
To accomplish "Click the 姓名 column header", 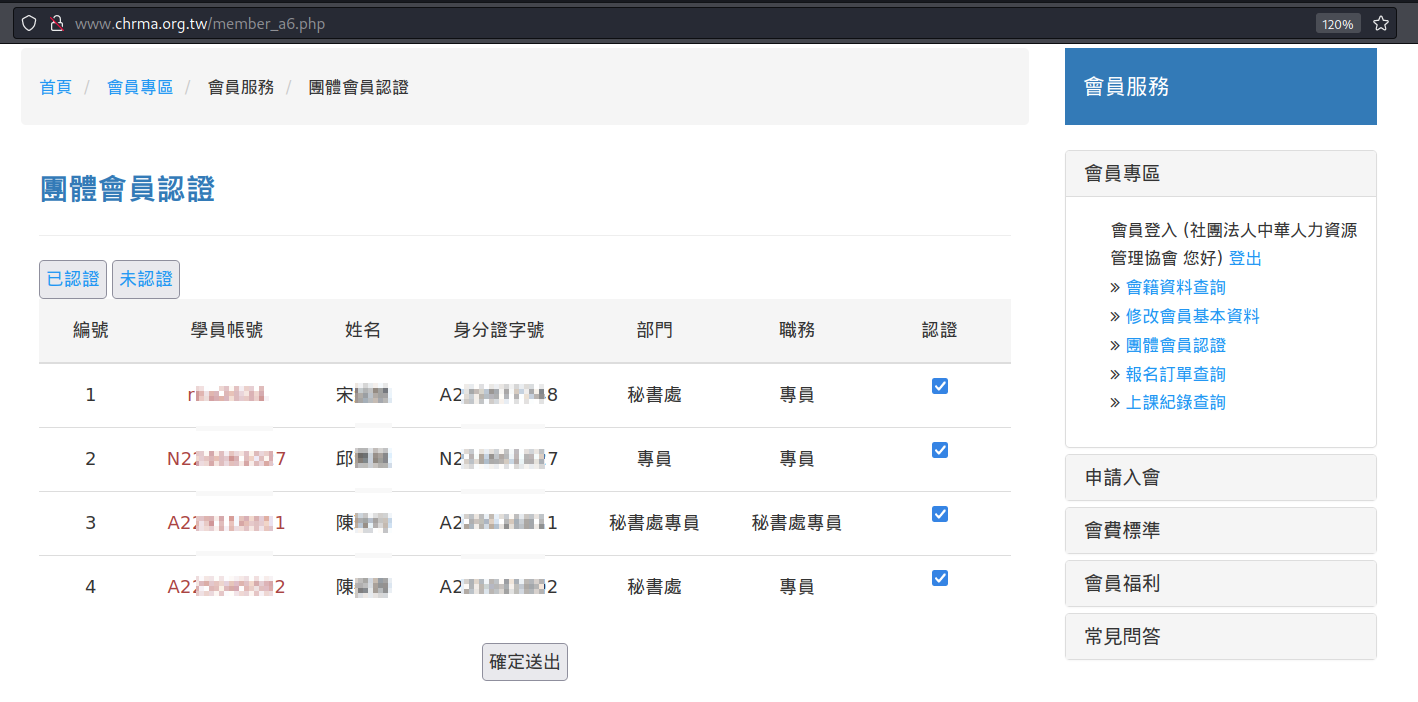I will click(x=363, y=330).
